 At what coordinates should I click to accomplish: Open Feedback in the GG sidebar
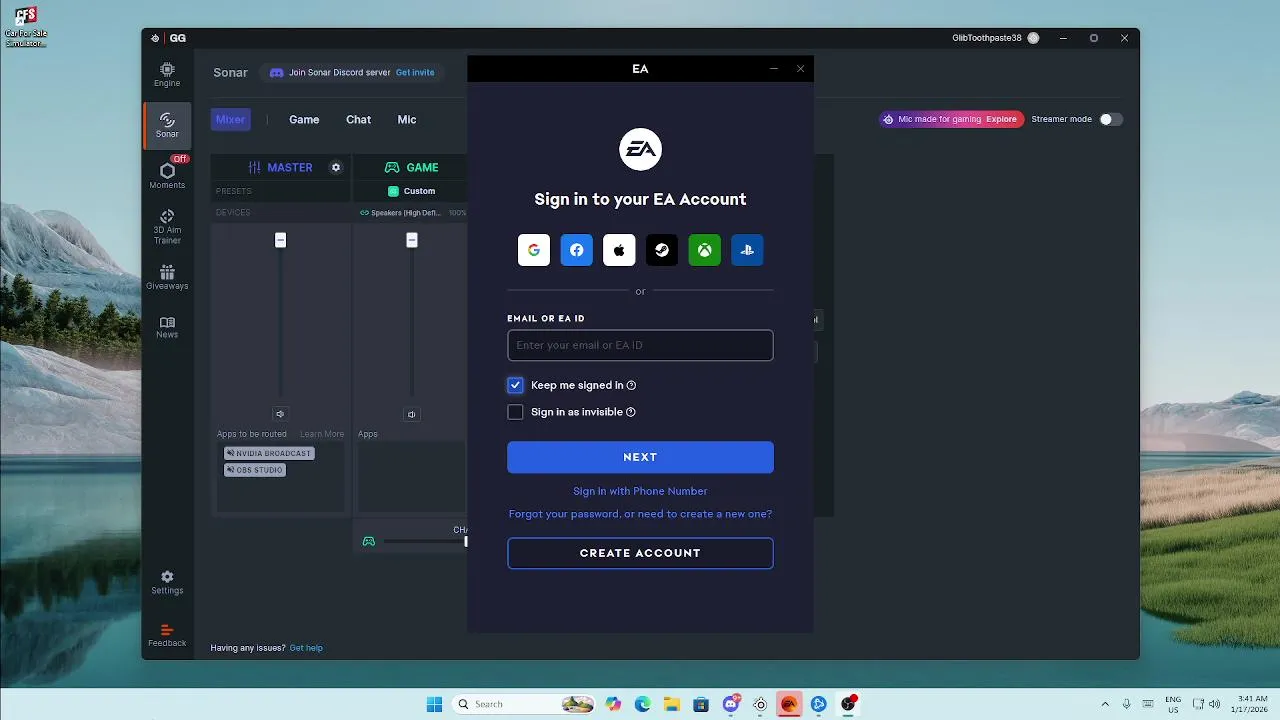tap(167, 636)
